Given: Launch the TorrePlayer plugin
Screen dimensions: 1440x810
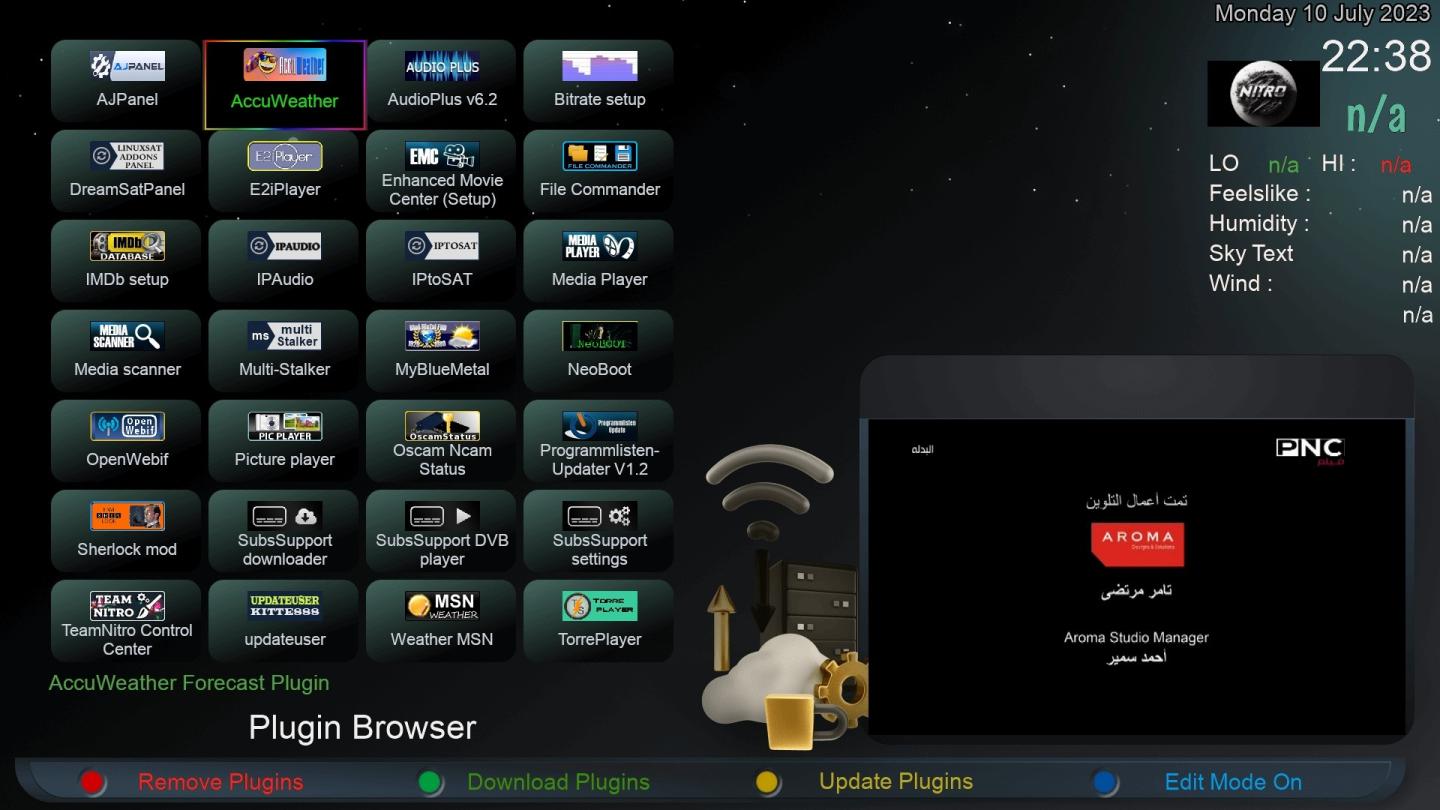Looking at the screenshot, I should (599, 621).
